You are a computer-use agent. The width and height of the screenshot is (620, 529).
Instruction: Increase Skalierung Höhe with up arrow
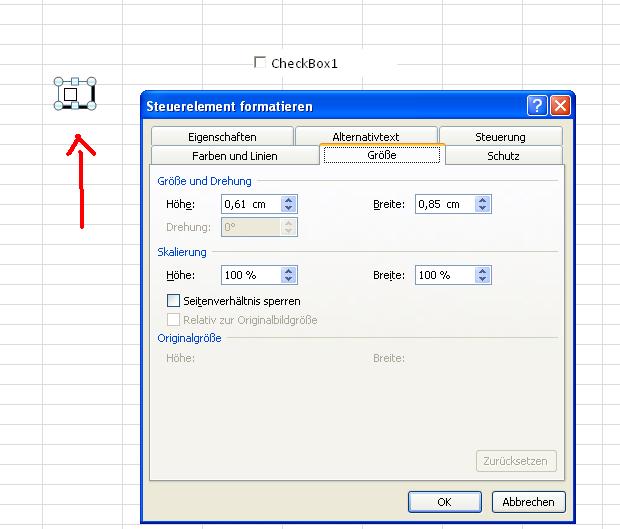click(289, 271)
